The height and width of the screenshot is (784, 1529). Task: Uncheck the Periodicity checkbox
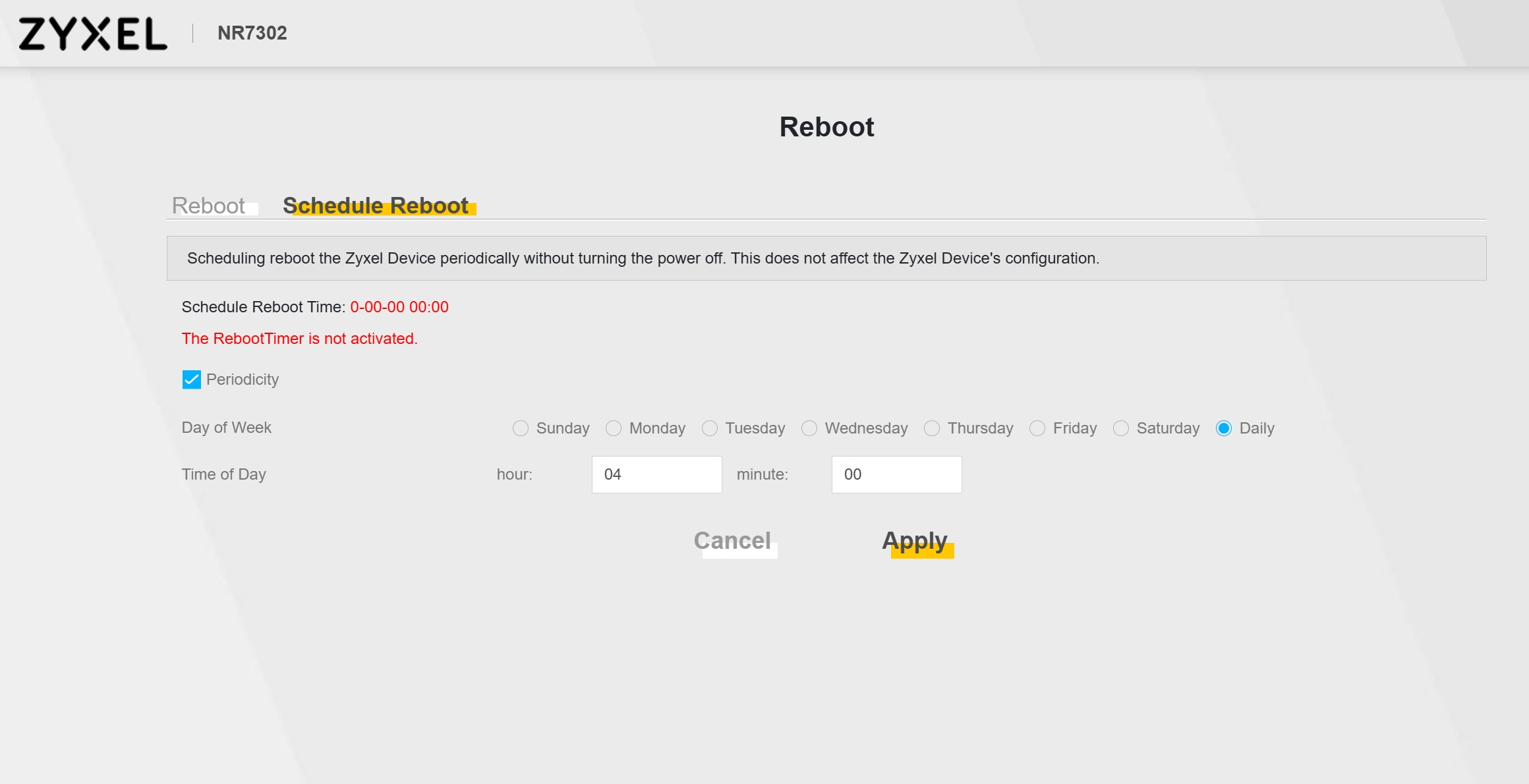(x=191, y=379)
